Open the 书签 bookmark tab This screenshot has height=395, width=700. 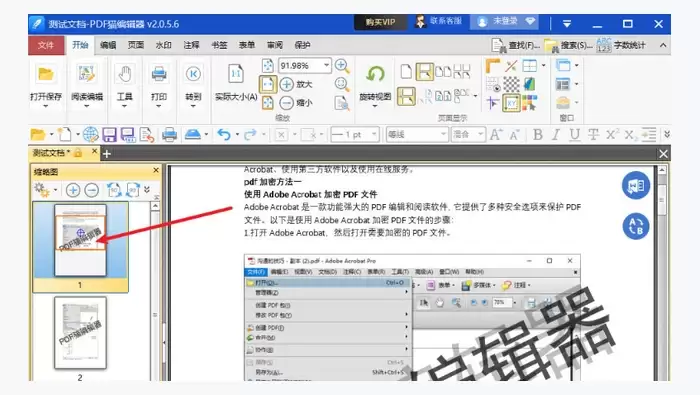coord(219,45)
